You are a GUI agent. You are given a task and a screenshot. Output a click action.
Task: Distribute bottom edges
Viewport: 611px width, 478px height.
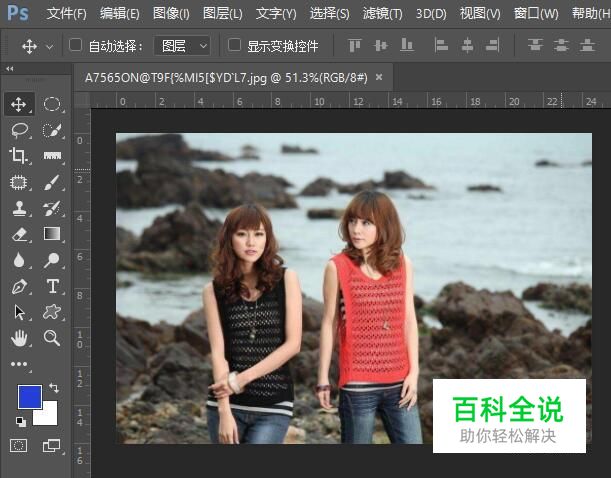(x=587, y=45)
